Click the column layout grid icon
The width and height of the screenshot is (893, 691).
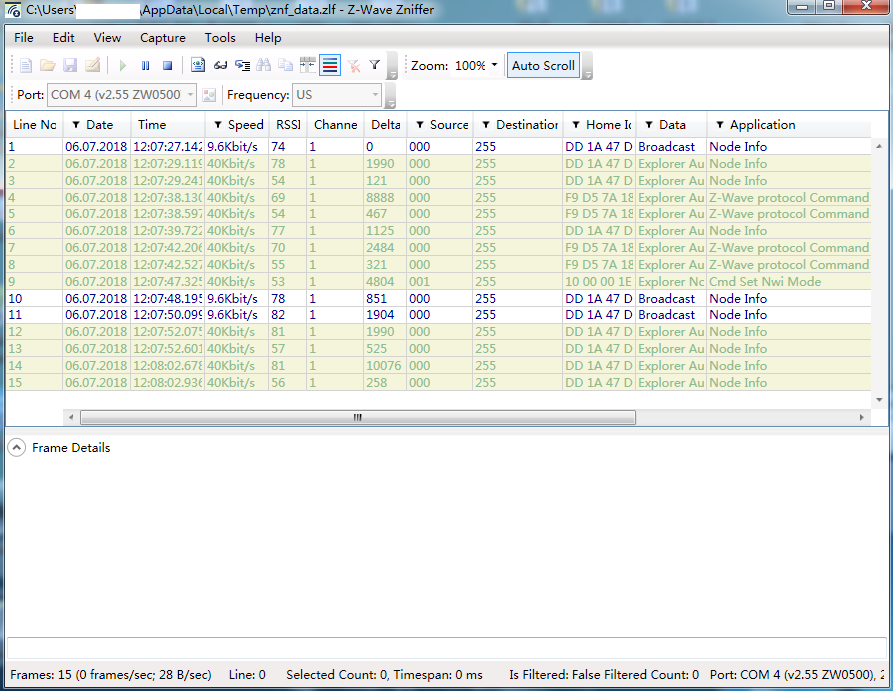pos(308,66)
